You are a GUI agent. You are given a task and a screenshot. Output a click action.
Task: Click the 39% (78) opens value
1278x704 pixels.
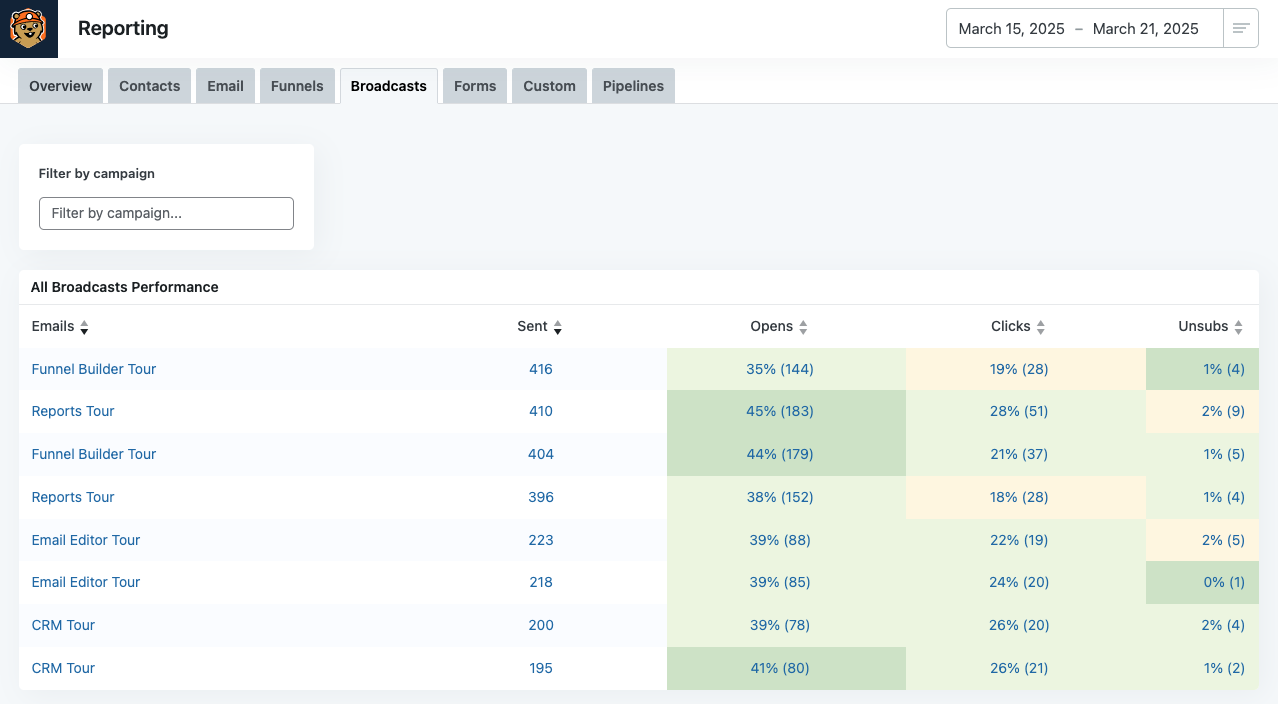pos(780,625)
